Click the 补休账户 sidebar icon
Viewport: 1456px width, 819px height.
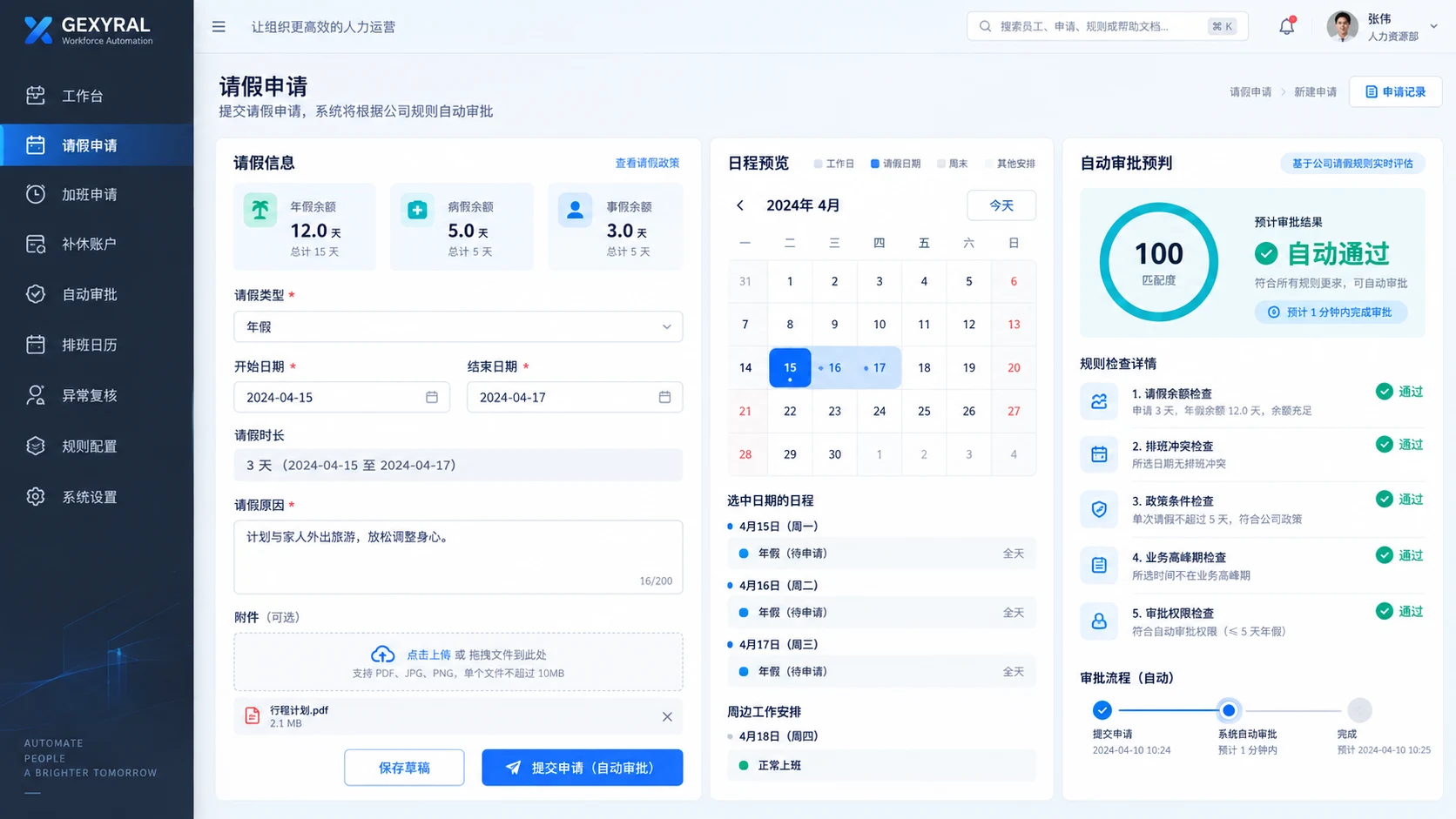(36, 244)
